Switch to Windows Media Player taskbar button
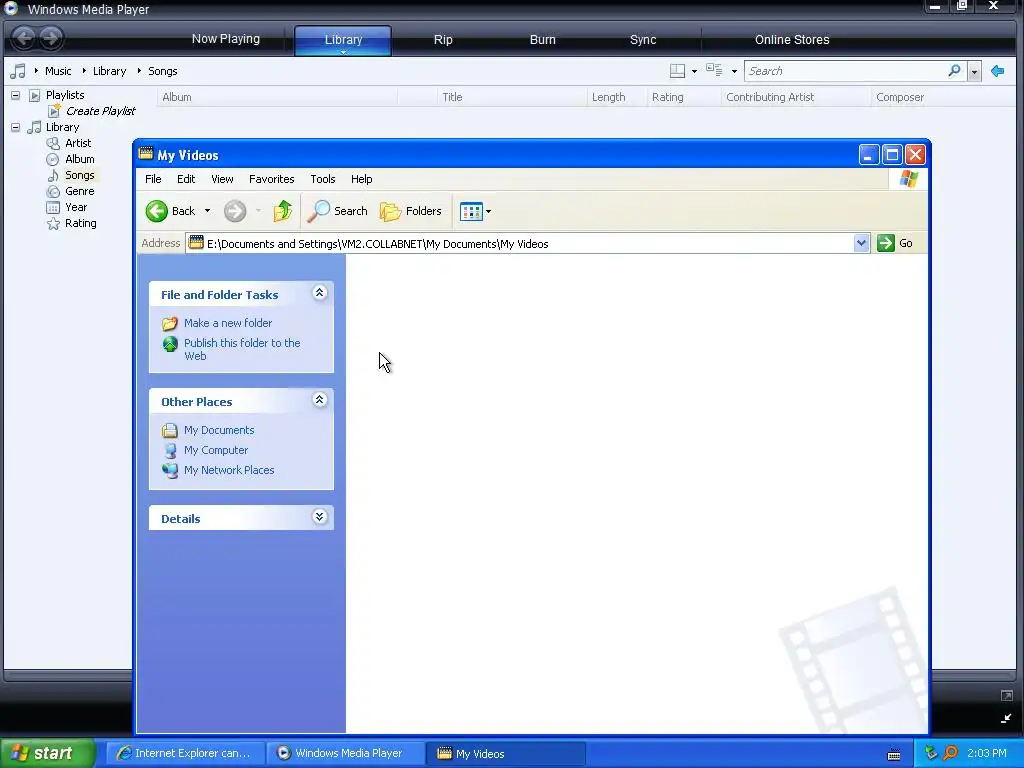This screenshot has height=768, width=1024. coord(345,753)
